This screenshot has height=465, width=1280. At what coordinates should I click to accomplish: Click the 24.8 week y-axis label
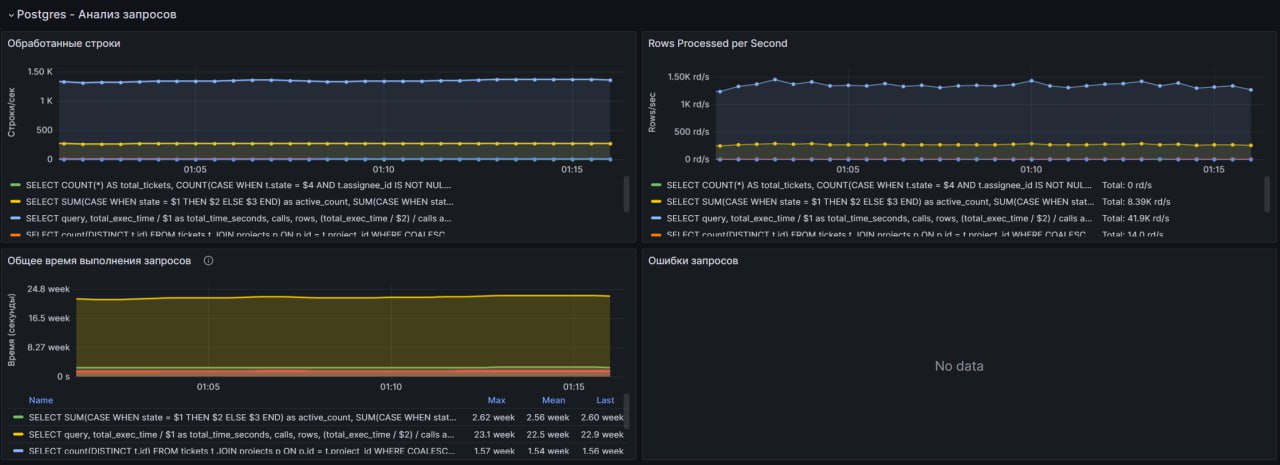pyautogui.click(x=49, y=289)
